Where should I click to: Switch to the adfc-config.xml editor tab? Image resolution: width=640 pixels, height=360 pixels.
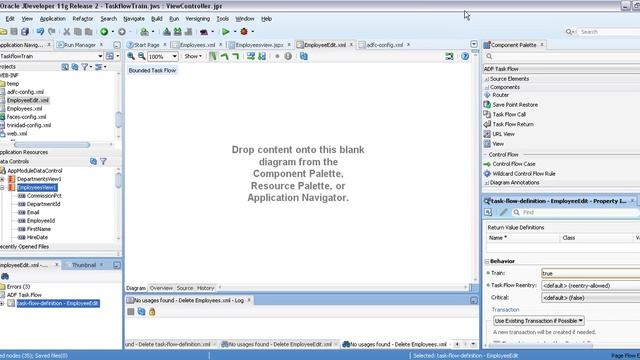click(x=384, y=45)
